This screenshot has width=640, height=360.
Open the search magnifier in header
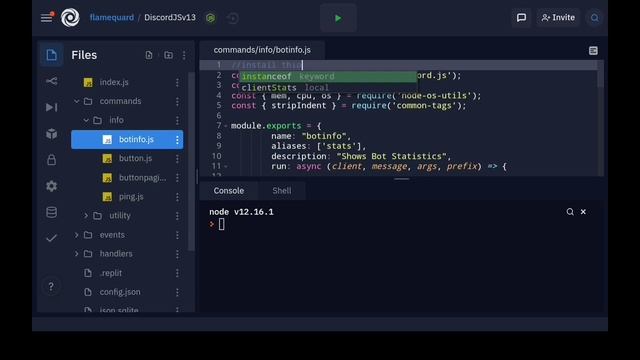(x=595, y=18)
